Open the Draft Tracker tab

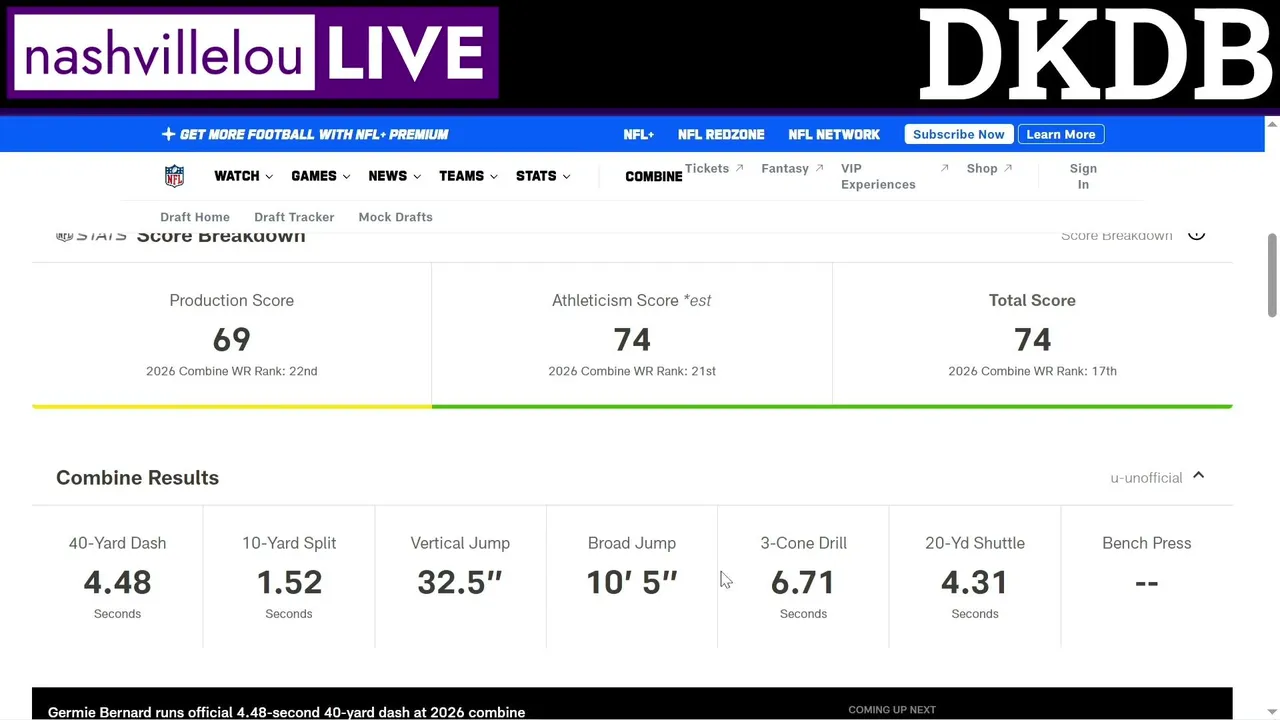(x=294, y=217)
